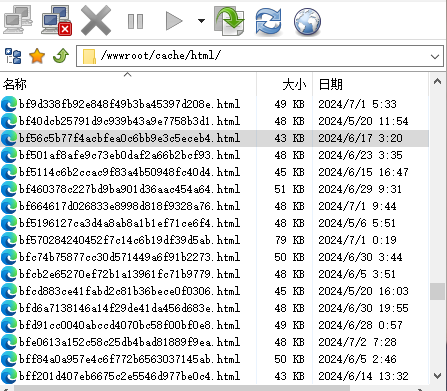Click the connect computers toolbar icon

pyautogui.click(x=18, y=21)
